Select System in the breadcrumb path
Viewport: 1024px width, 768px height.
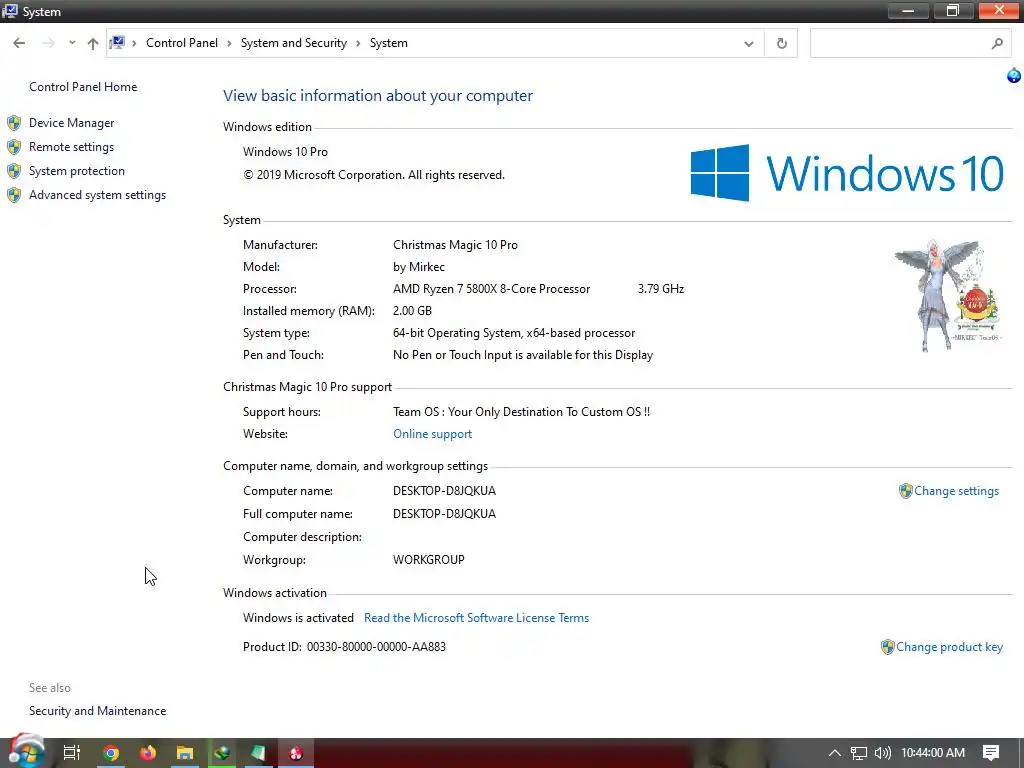pos(389,43)
